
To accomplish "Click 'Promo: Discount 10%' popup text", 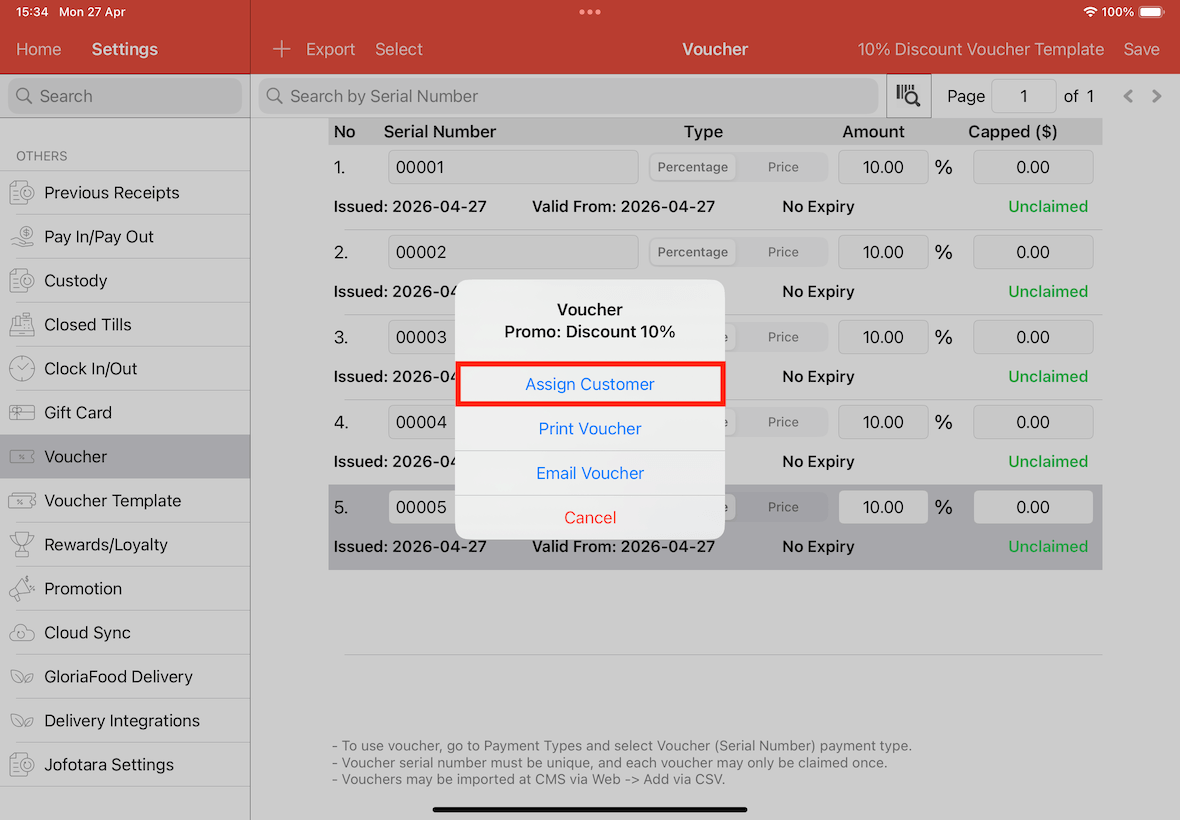I will coord(590,332).
